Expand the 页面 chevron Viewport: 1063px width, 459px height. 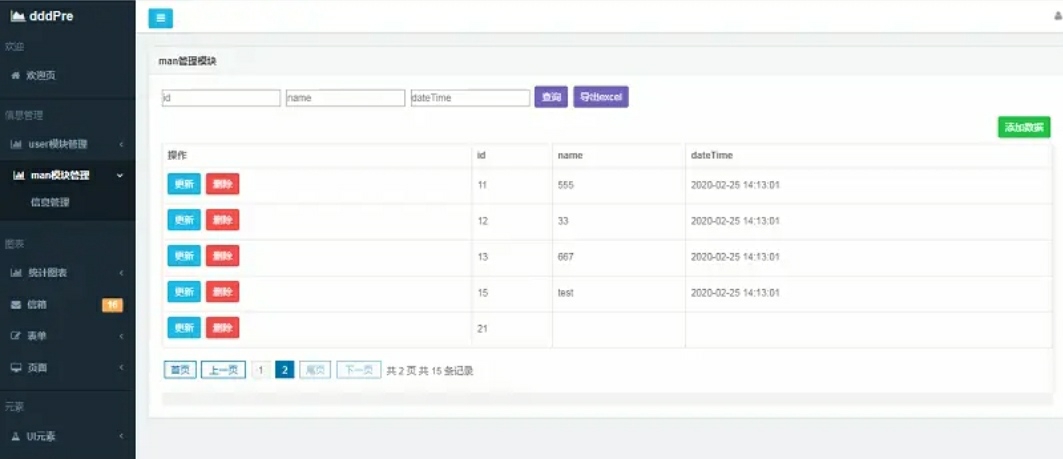point(121,367)
